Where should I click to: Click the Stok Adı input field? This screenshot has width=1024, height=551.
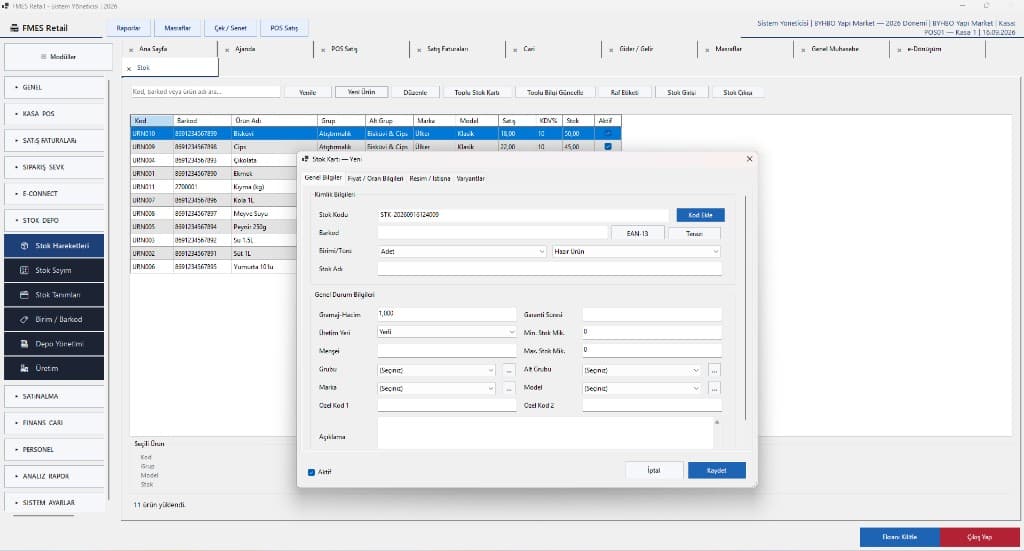549,269
